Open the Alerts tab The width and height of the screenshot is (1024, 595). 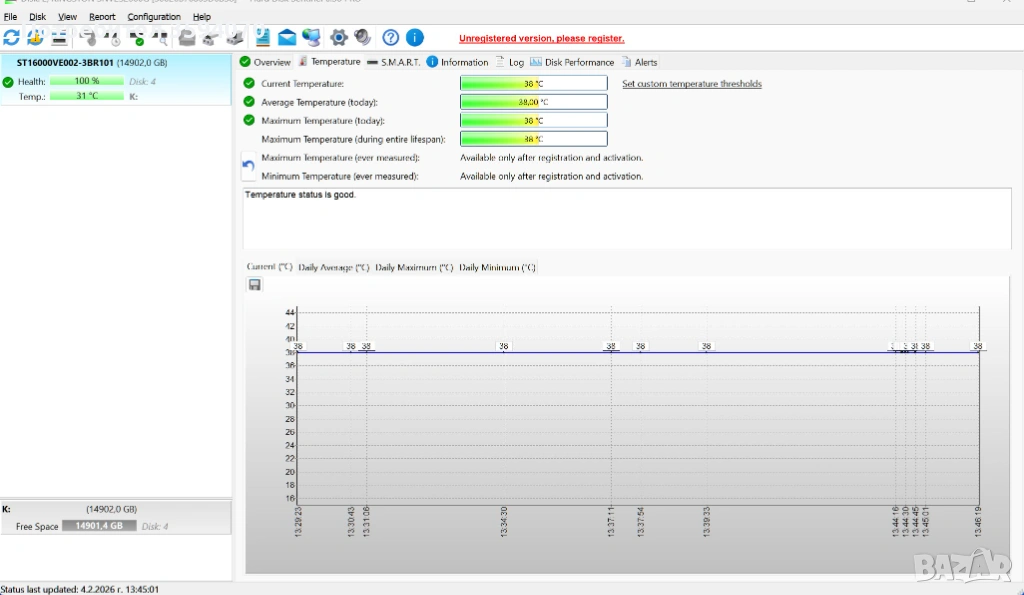point(645,62)
